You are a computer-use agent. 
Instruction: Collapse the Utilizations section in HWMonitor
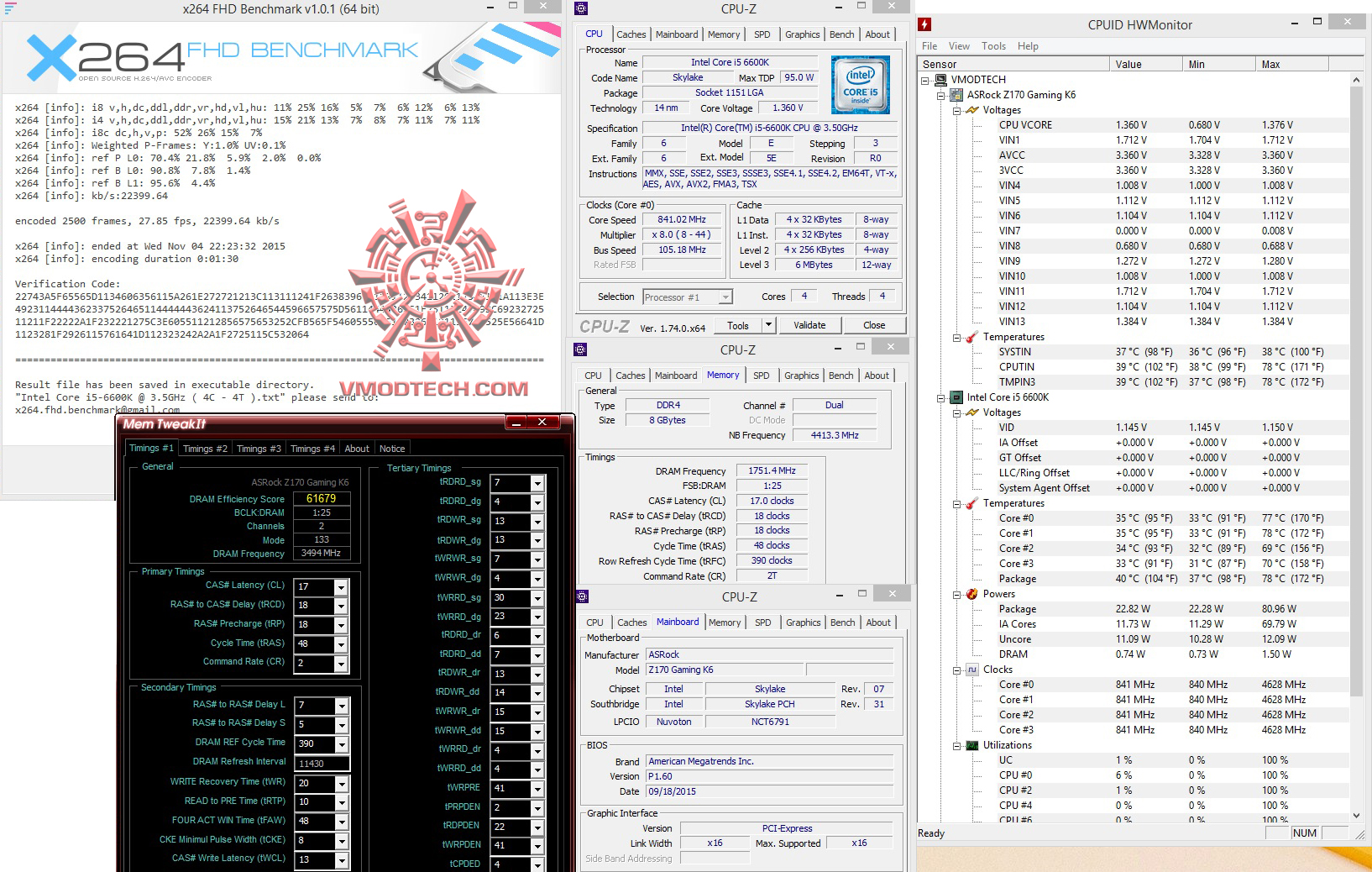click(x=956, y=745)
